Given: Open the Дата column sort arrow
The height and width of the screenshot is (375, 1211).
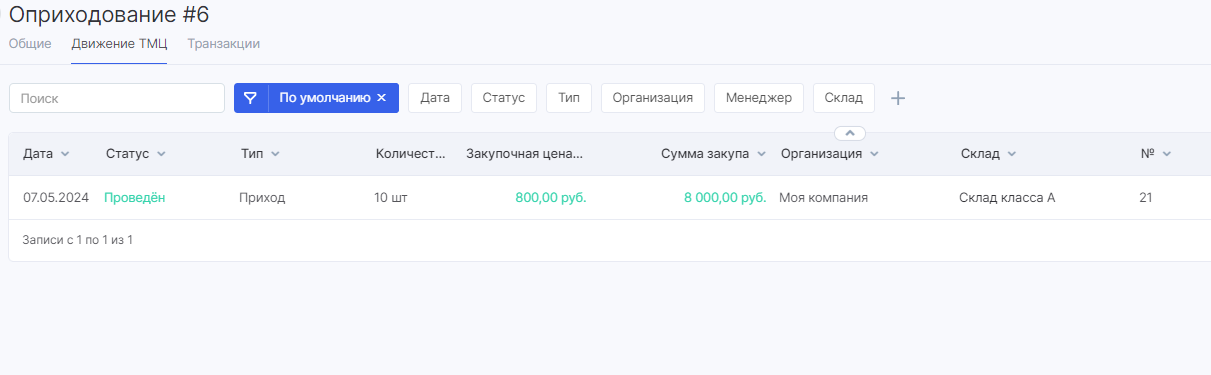Looking at the screenshot, I should [65, 154].
